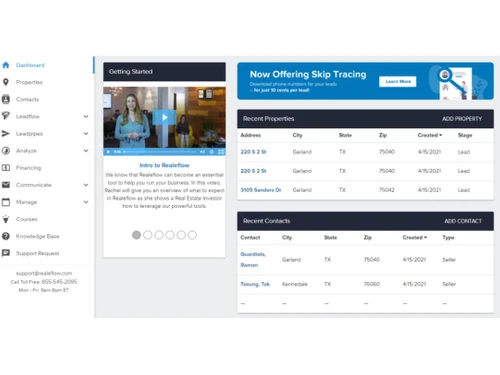
Task: Select the fourth Getting Started carousel dot
Action: [170, 235]
